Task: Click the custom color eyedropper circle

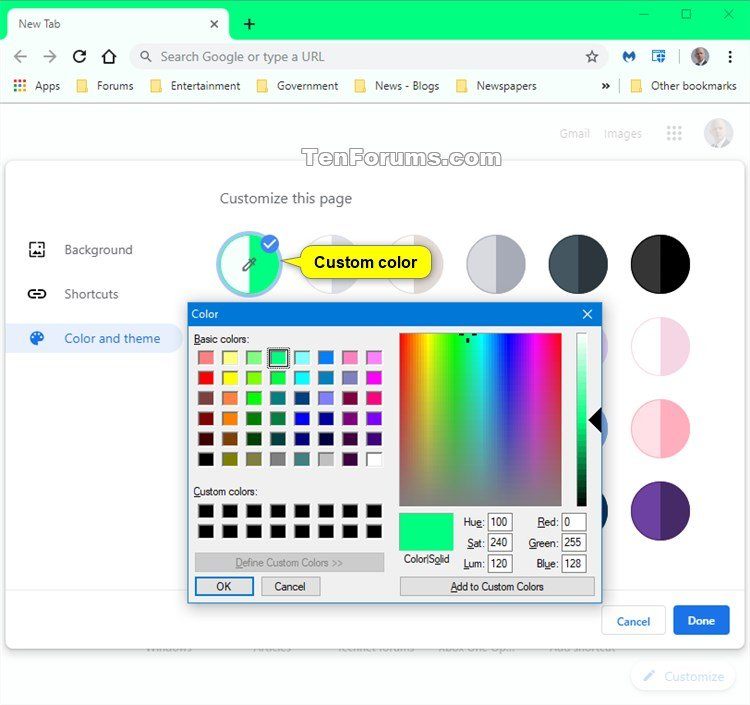Action: click(249, 264)
